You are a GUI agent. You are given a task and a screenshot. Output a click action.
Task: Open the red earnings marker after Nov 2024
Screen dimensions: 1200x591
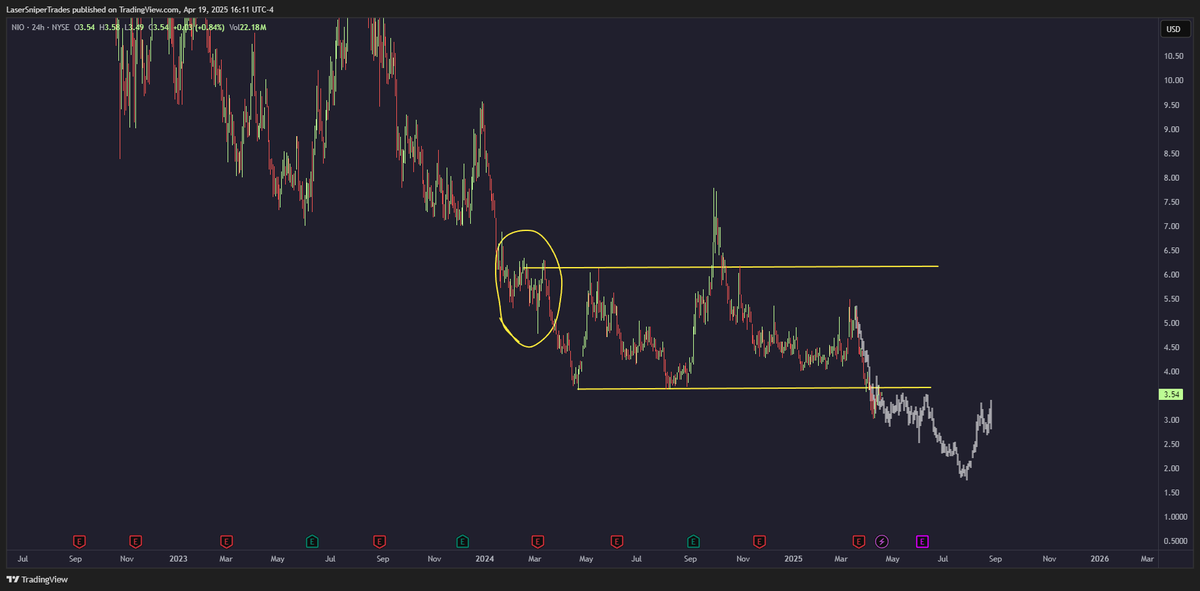point(760,541)
